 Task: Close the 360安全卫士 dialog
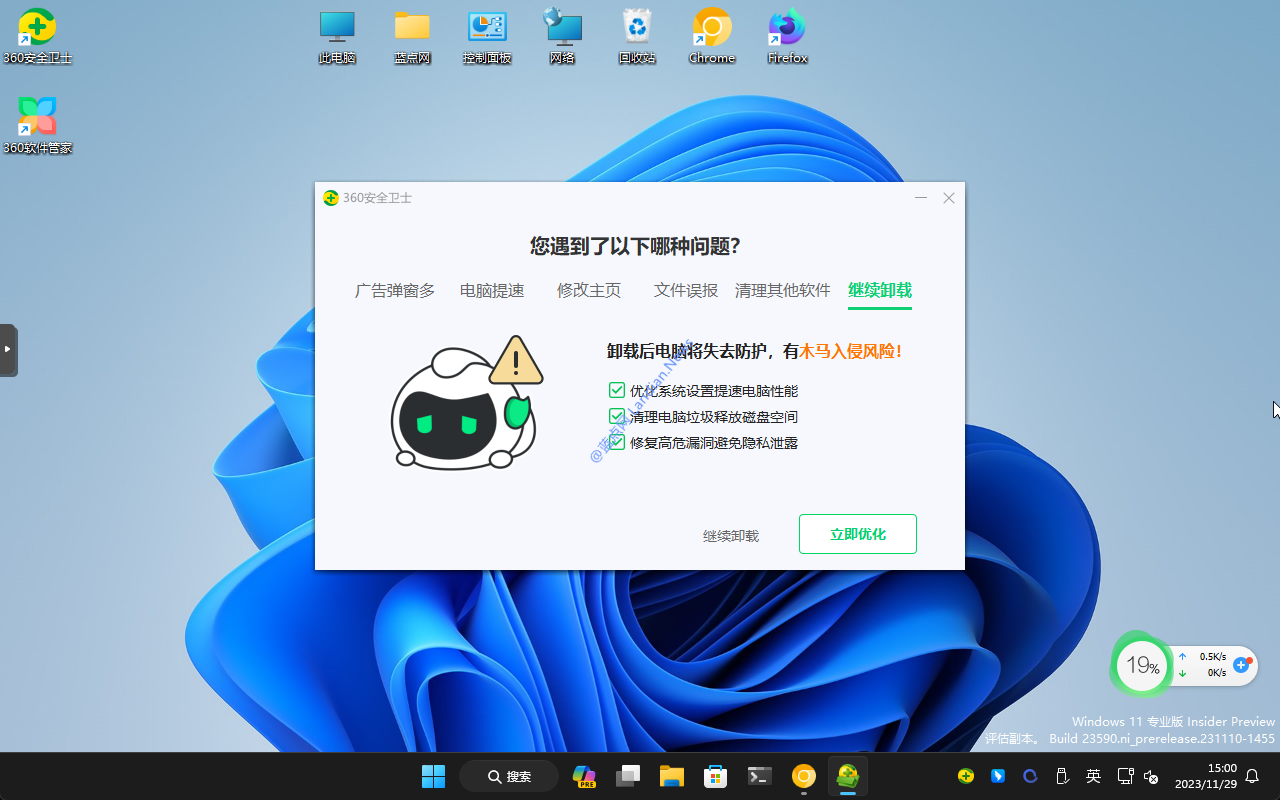click(949, 198)
